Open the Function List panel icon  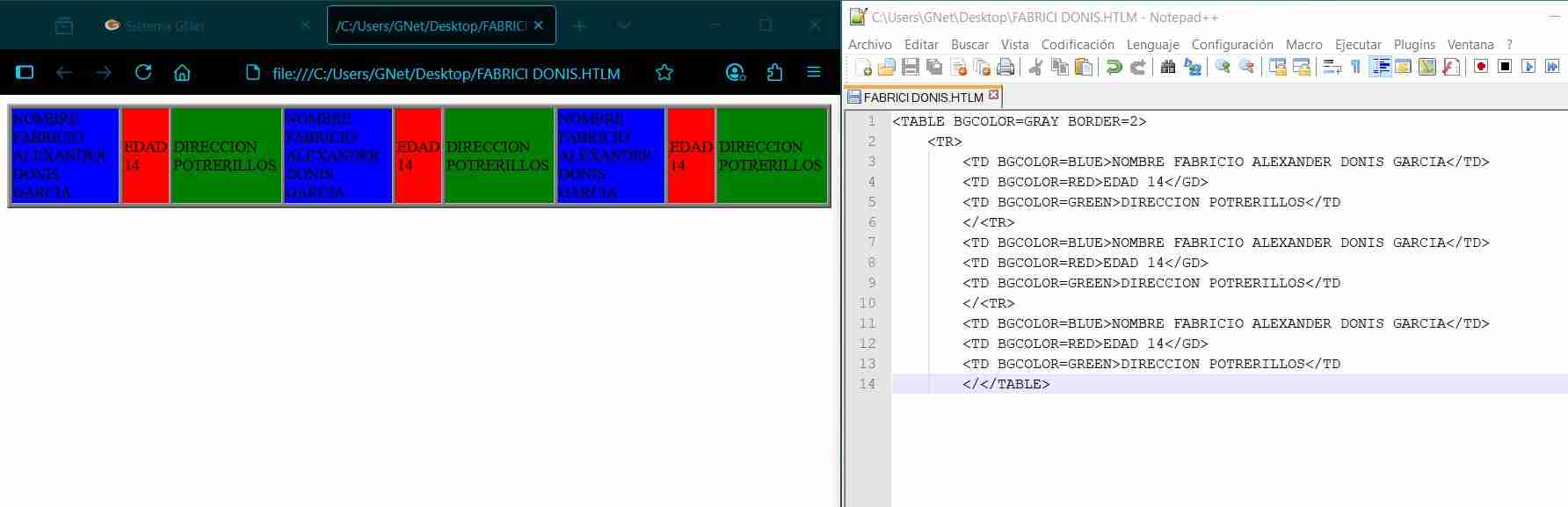click(x=1451, y=67)
